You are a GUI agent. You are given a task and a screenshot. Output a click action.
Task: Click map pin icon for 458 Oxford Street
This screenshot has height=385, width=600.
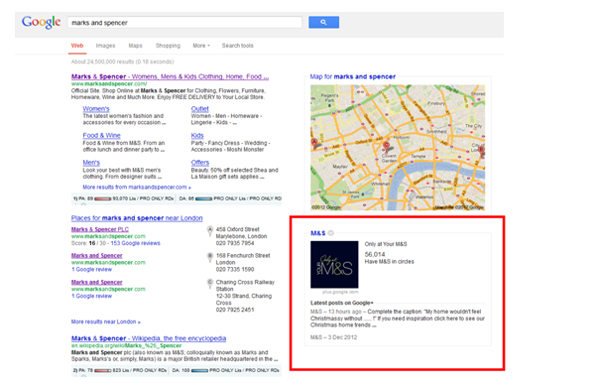pos(210,231)
